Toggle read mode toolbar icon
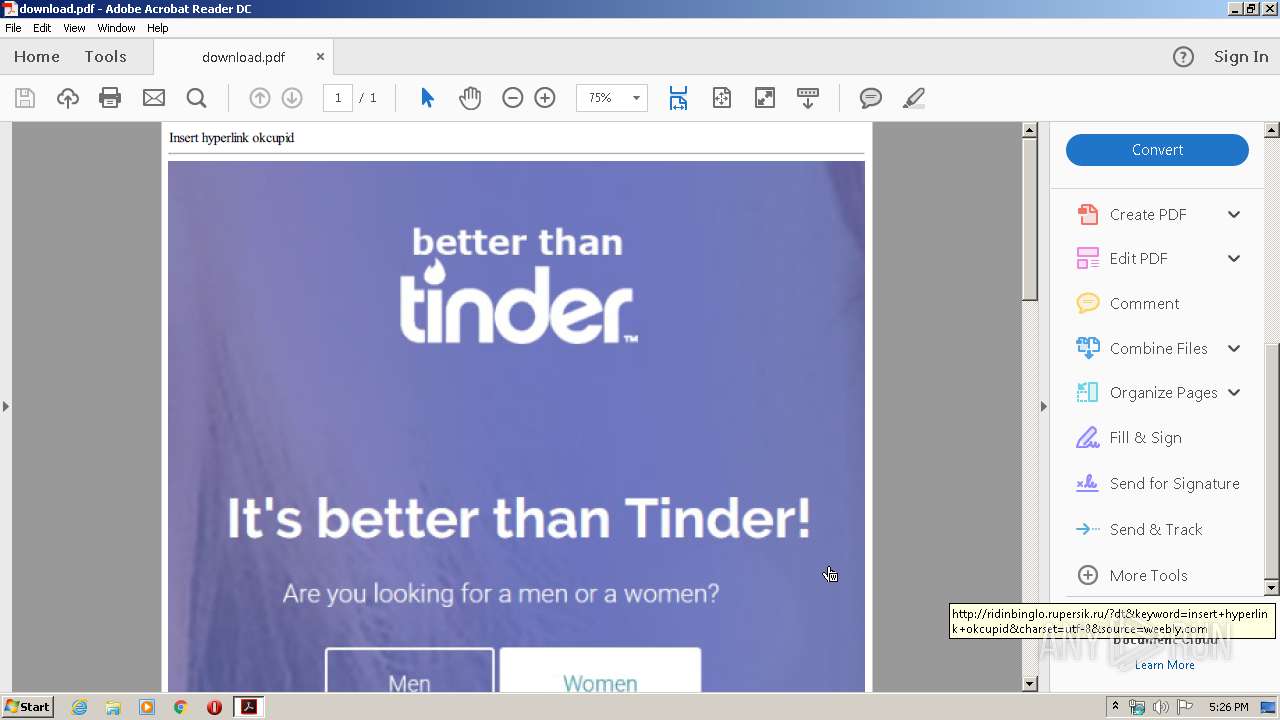 pos(808,98)
